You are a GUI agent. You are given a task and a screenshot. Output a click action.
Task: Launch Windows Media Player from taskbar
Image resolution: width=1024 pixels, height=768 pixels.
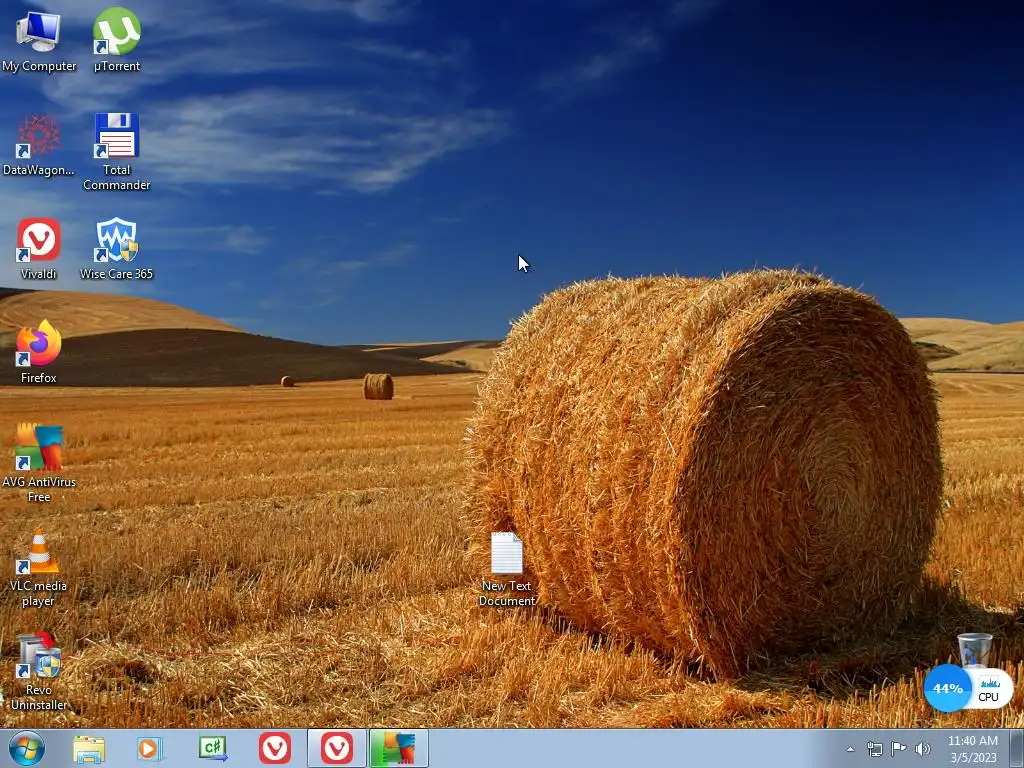coord(150,748)
